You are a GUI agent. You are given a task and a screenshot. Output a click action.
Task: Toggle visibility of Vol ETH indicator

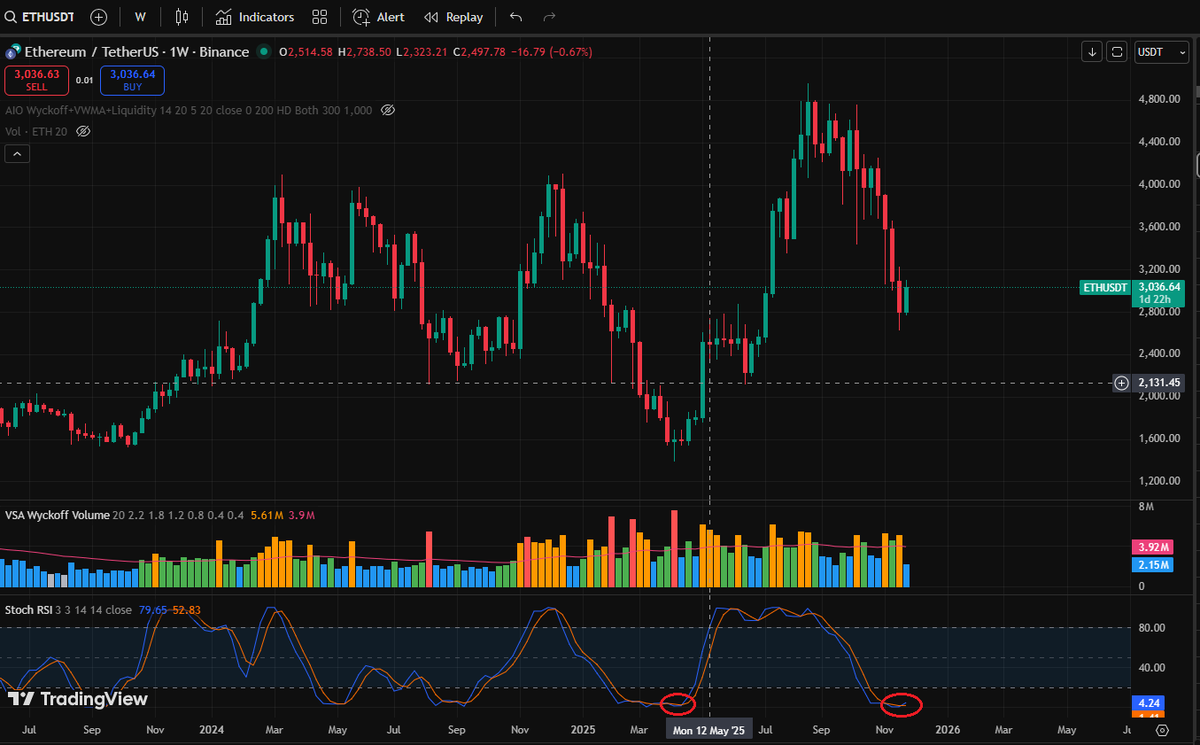coord(84,131)
